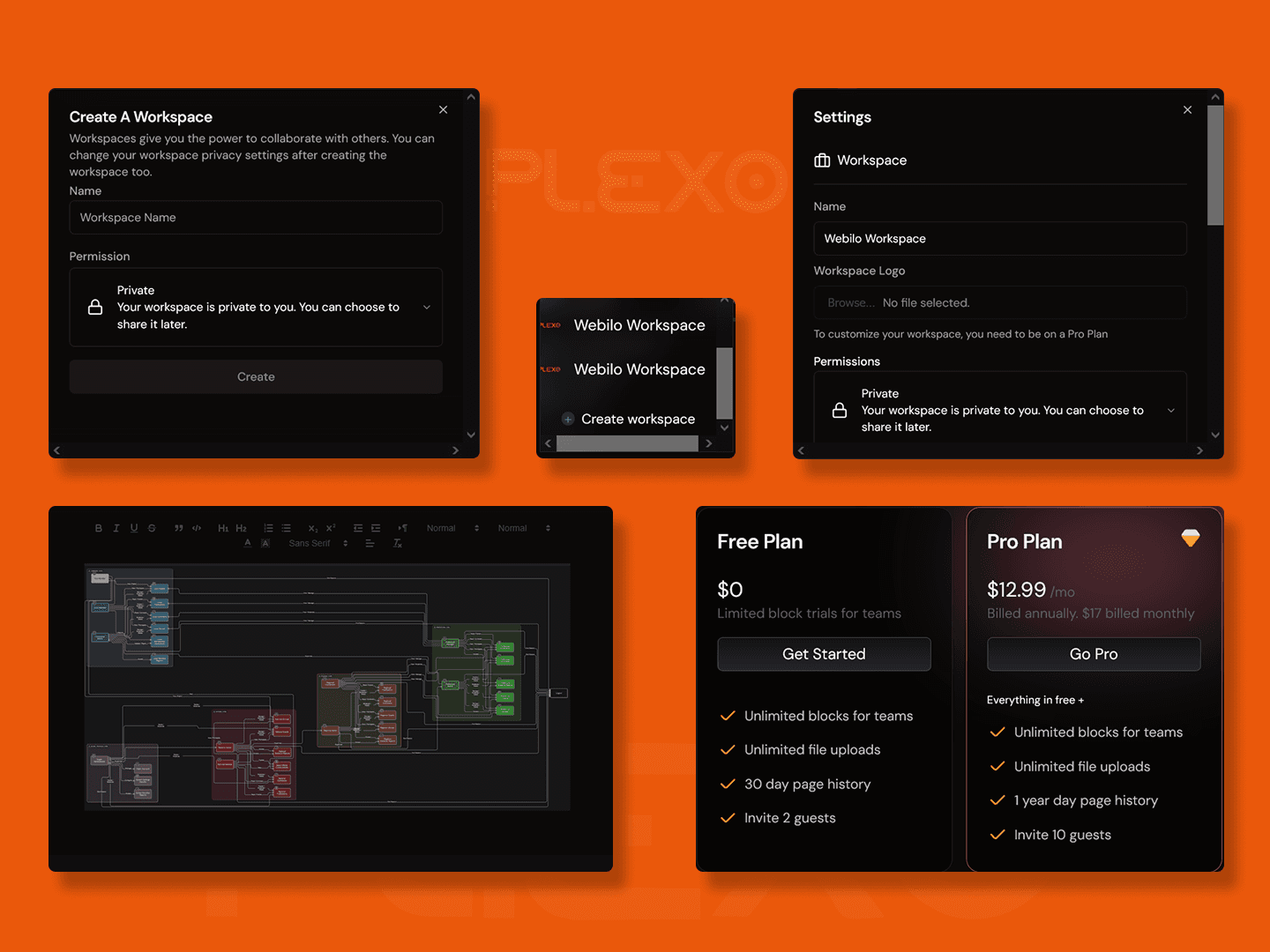Click the diamond icon on the Pro Plan
This screenshot has height=952, width=1270.
pyautogui.click(x=1191, y=537)
